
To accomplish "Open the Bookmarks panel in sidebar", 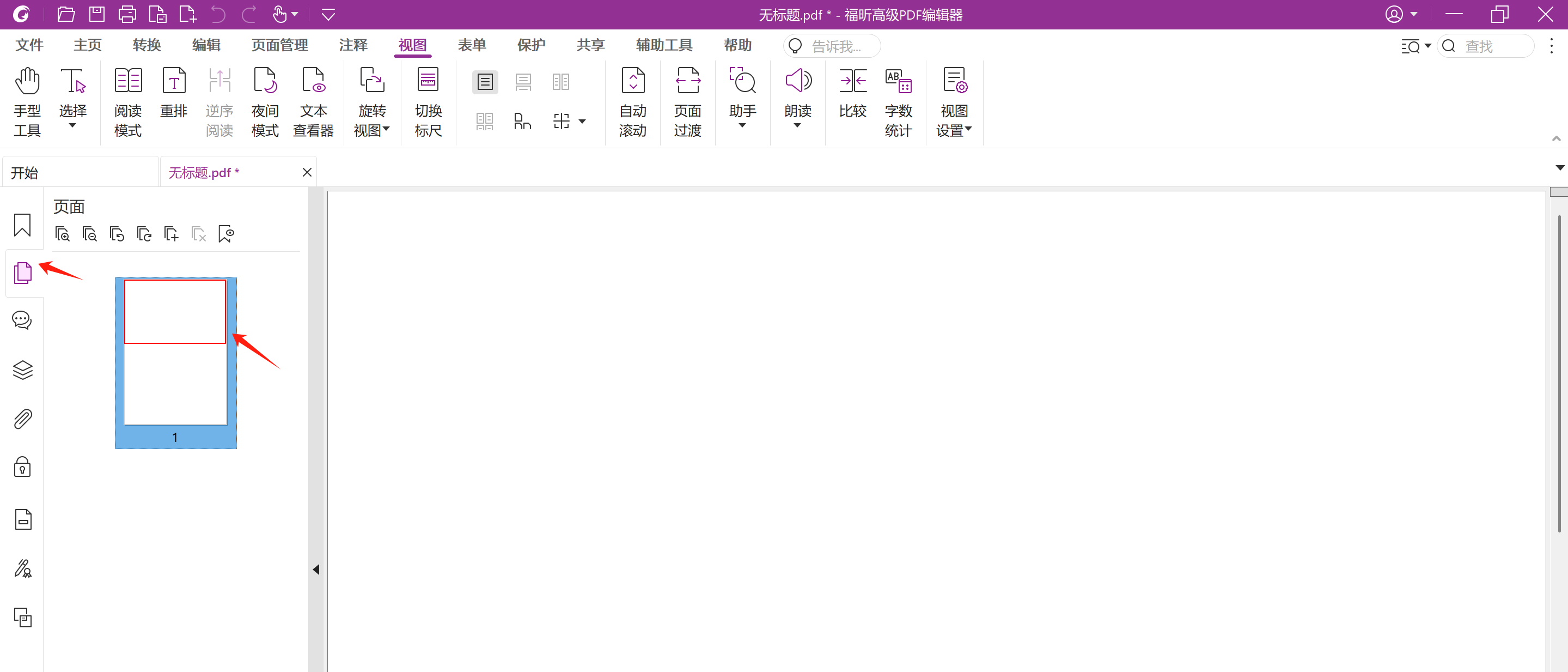I will coord(22,225).
